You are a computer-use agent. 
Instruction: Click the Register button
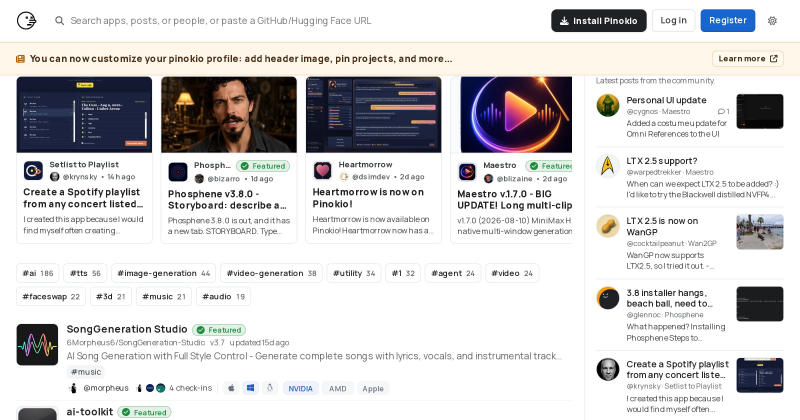tap(728, 20)
